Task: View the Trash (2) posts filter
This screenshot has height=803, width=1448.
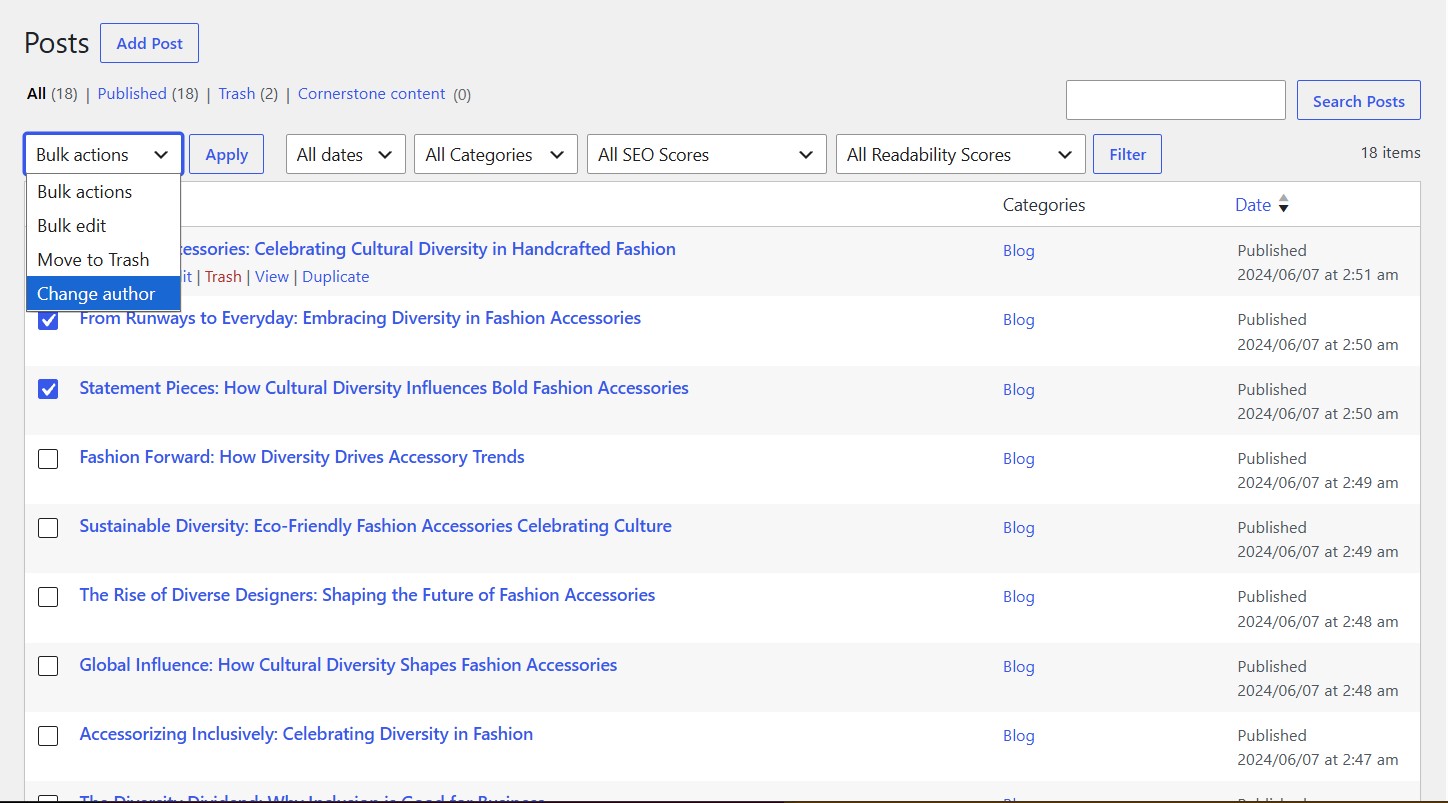Action: 248,93
